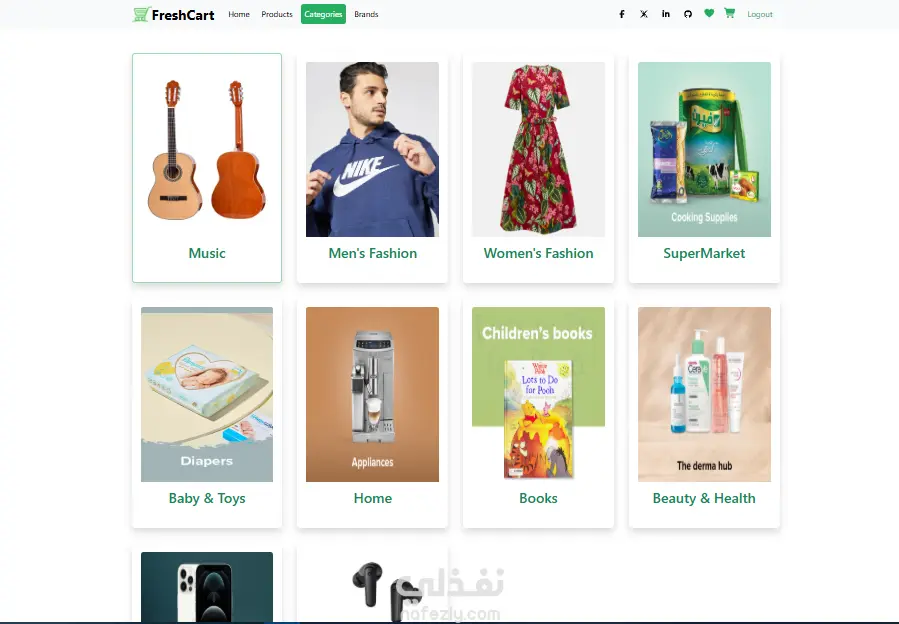This screenshot has width=899, height=624.
Task: Go to the Home nav item
Action: [x=239, y=14]
